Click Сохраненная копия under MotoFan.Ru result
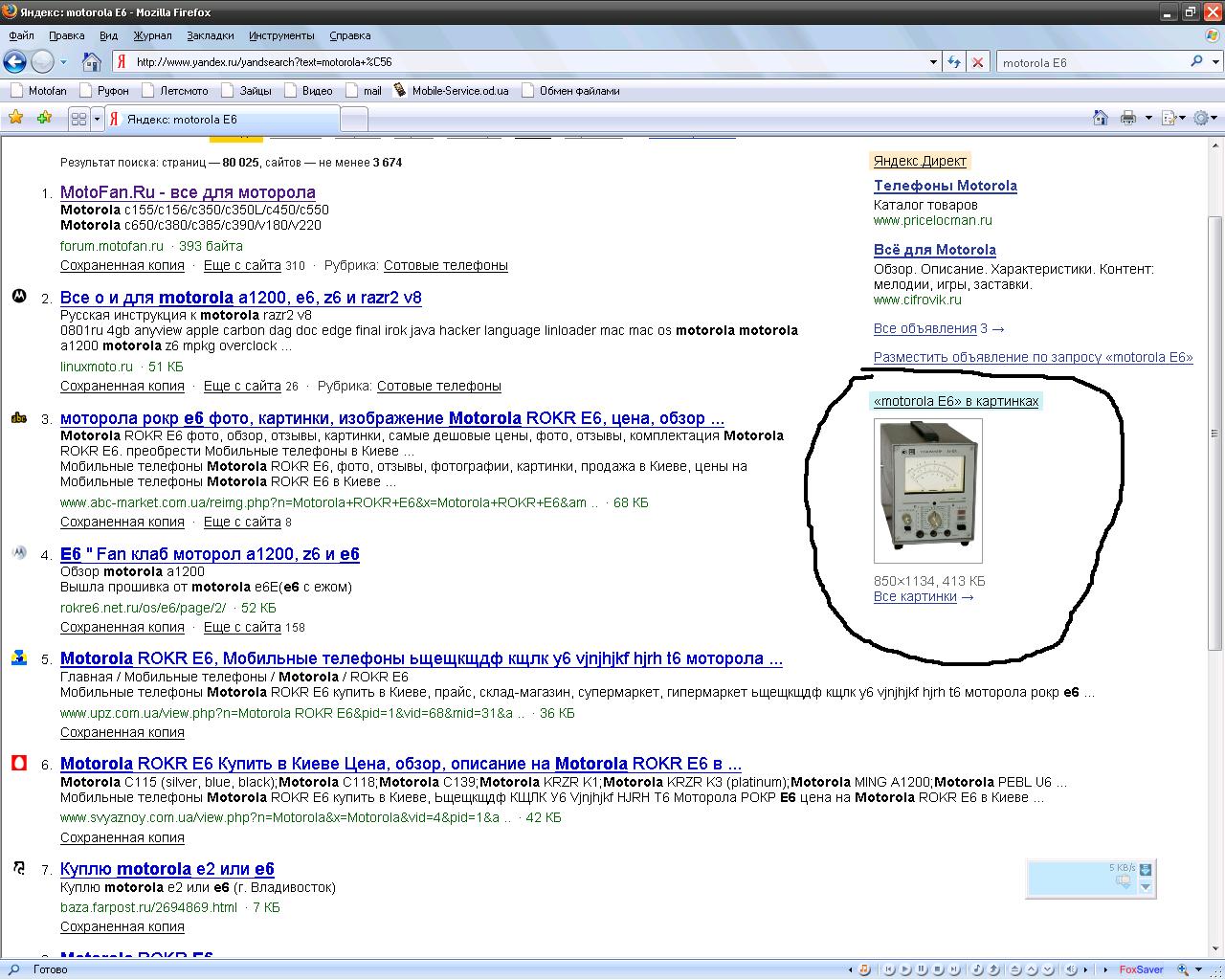 coord(122,265)
